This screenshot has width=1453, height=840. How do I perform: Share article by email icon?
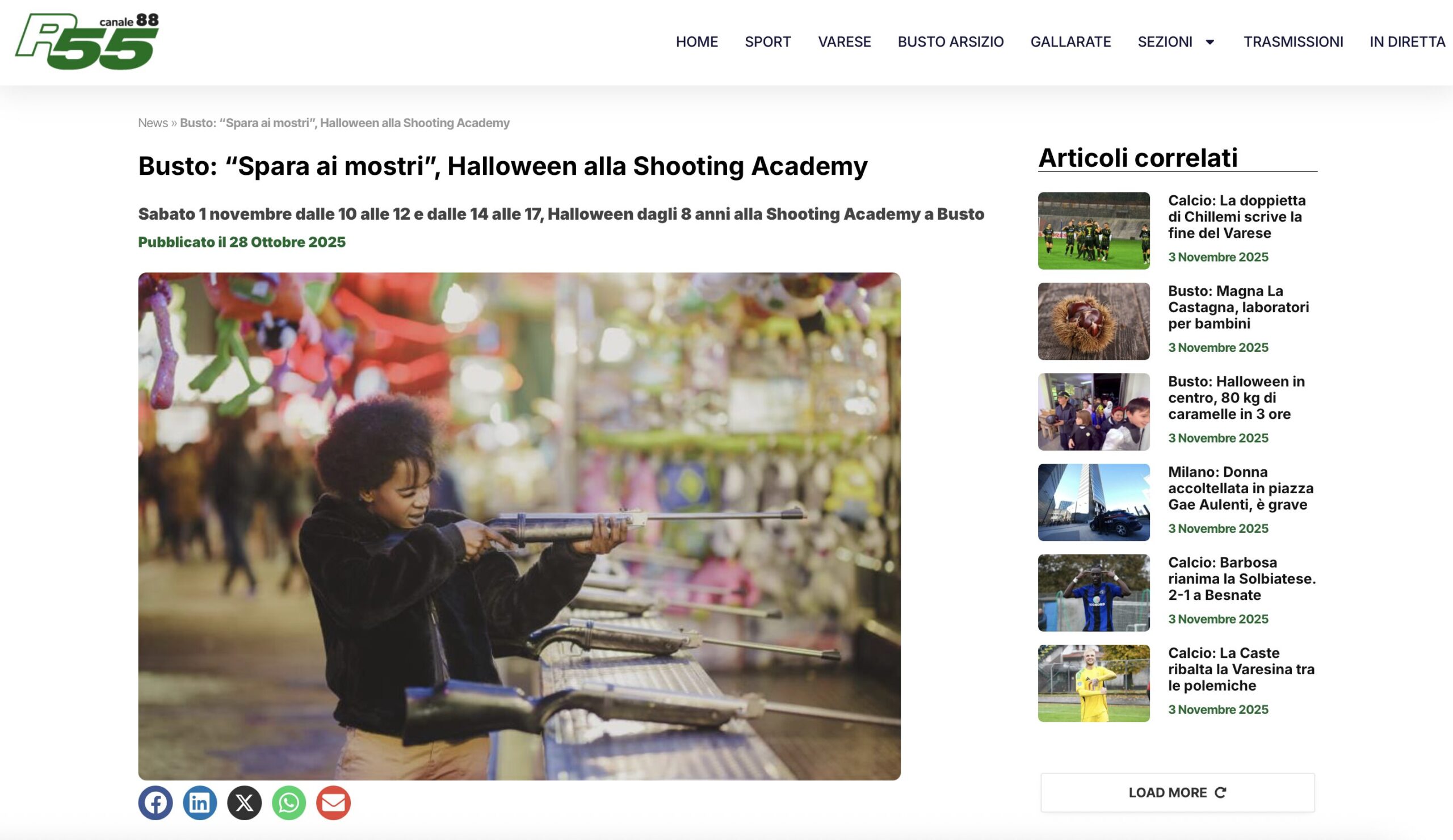pyautogui.click(x=333, y=803)
